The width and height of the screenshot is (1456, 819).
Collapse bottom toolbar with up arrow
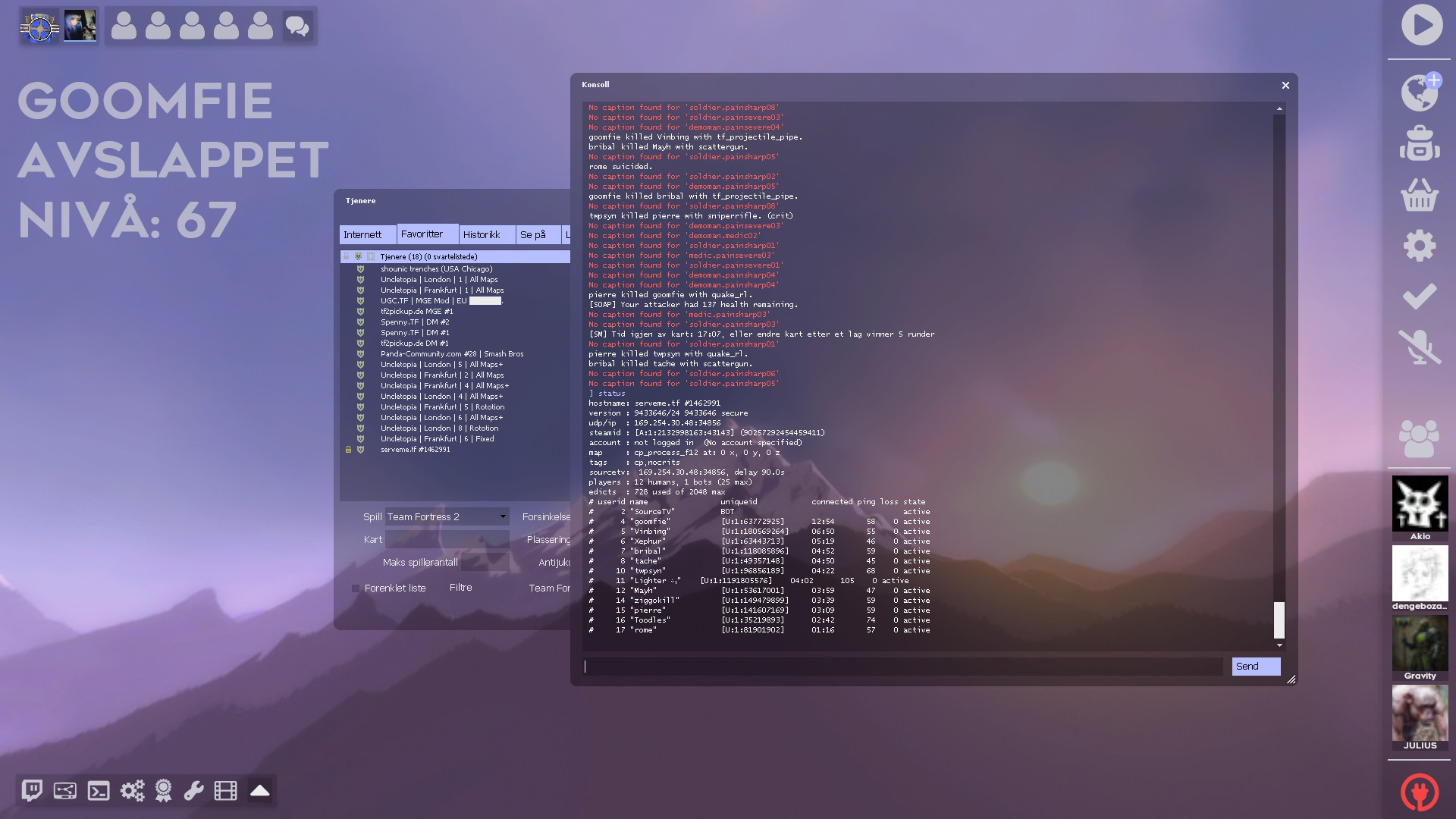260,791
